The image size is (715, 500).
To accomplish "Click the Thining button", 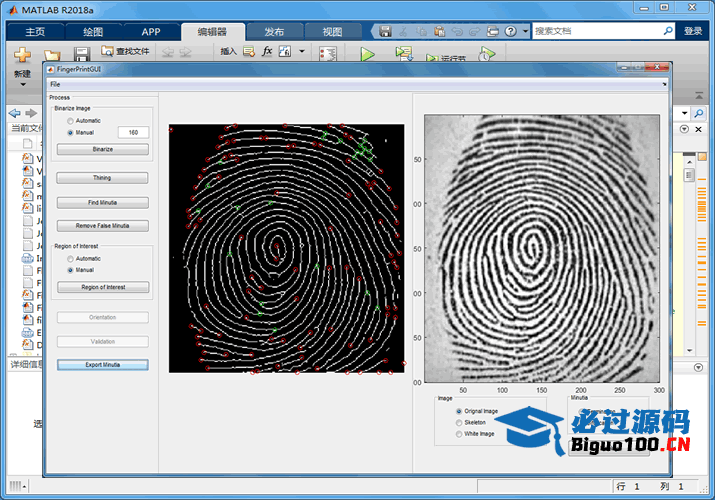I will coord(102,178).
